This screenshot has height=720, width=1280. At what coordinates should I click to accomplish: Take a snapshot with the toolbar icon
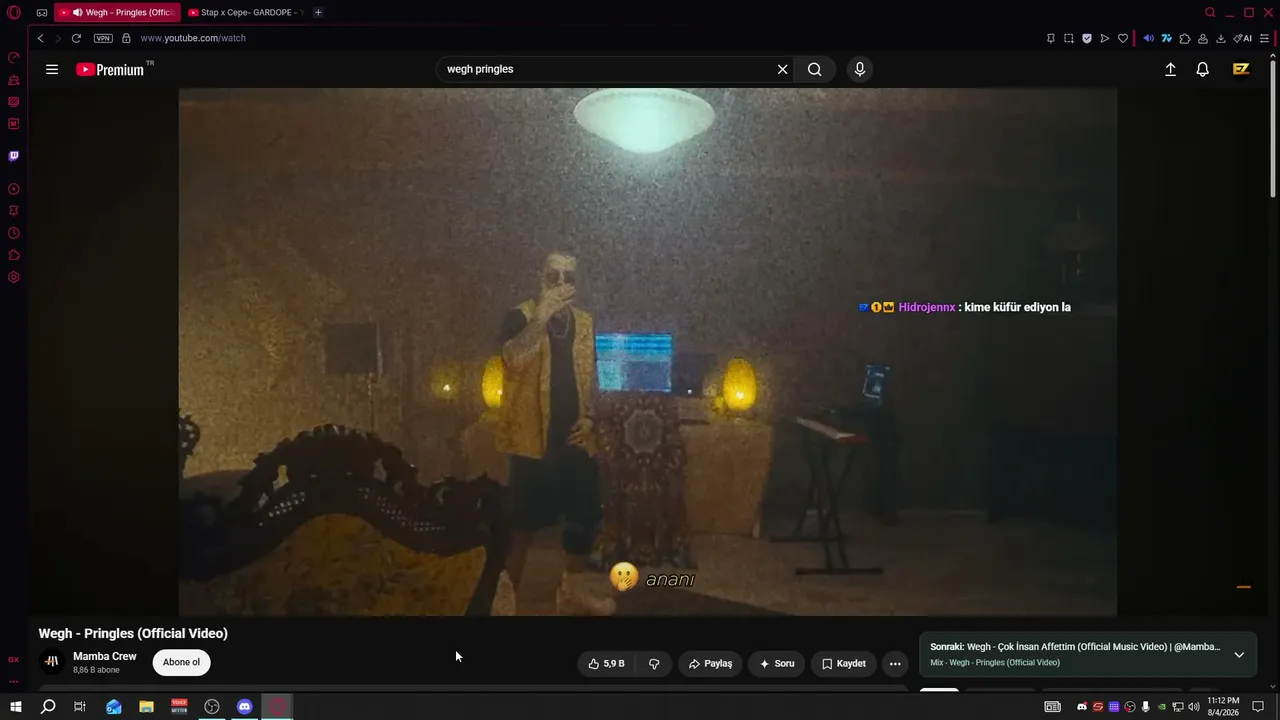click(x=1069, y=38)
